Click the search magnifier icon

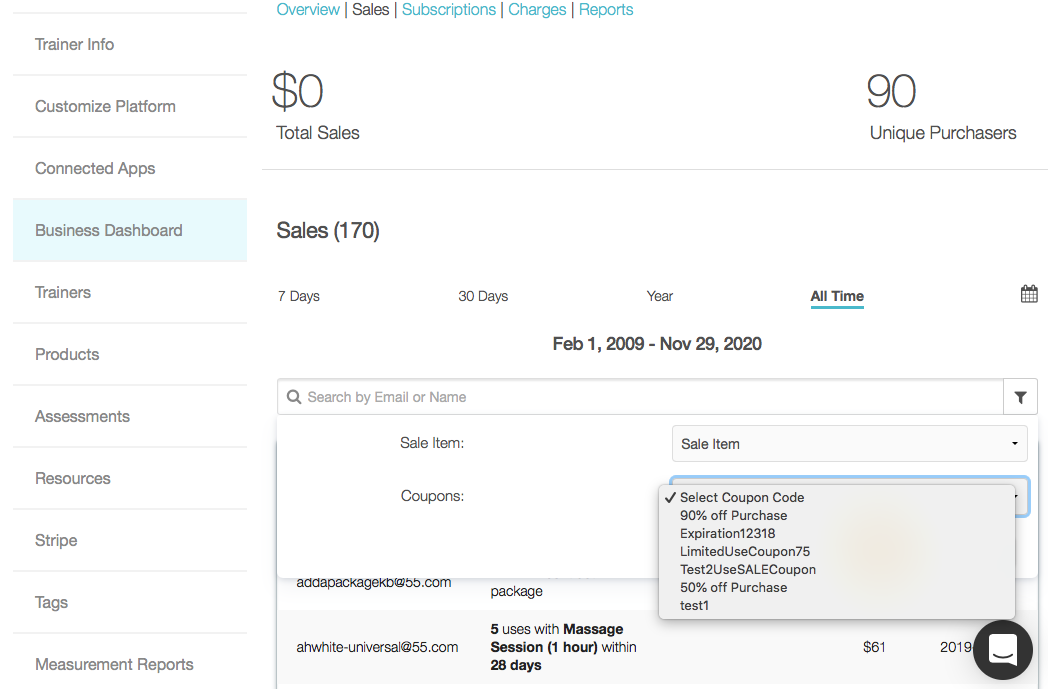(x=294, y=397)
